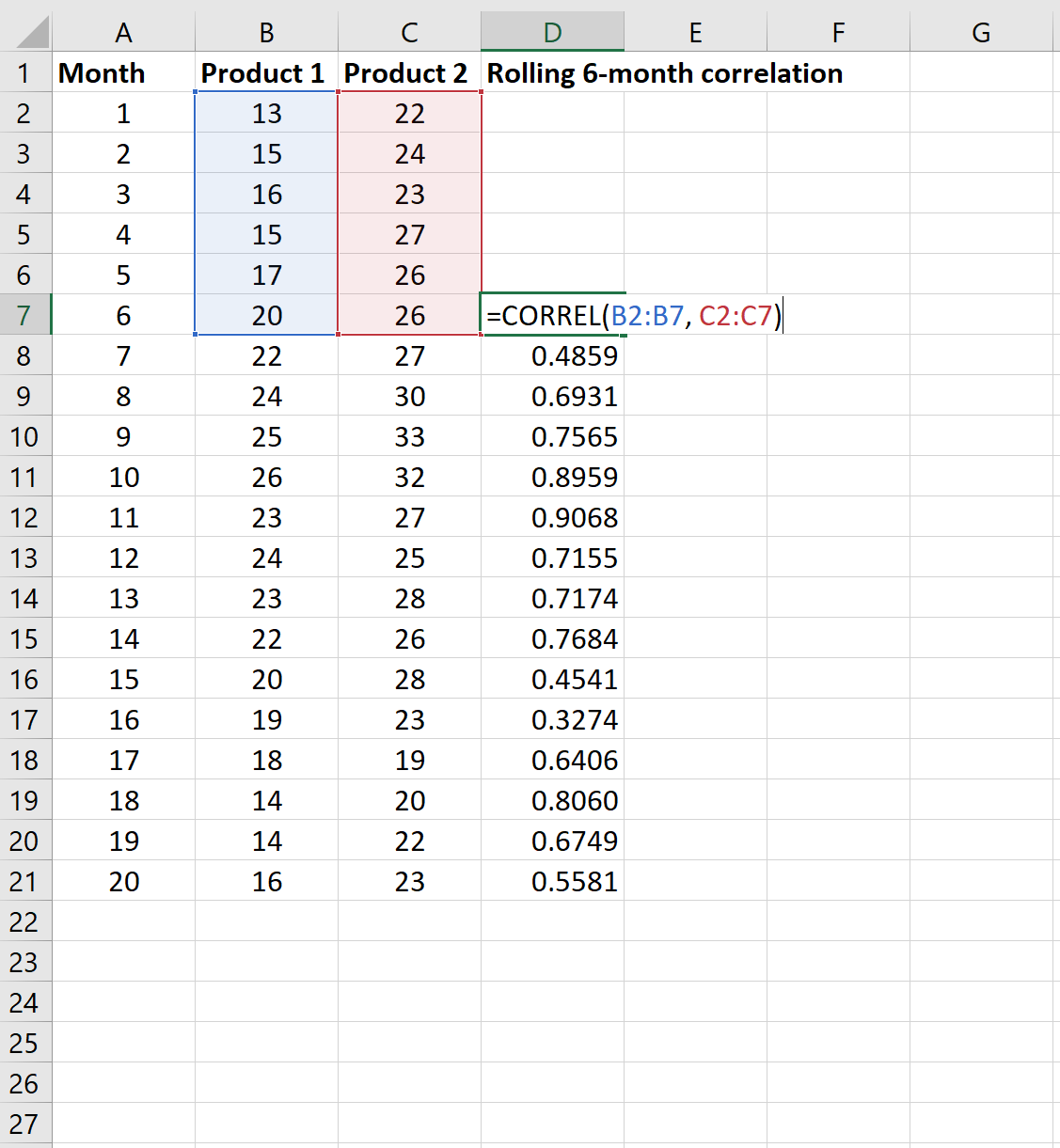Select the Month header cell
Screen dimensions: 1060x1148
(x=123, y=72)
